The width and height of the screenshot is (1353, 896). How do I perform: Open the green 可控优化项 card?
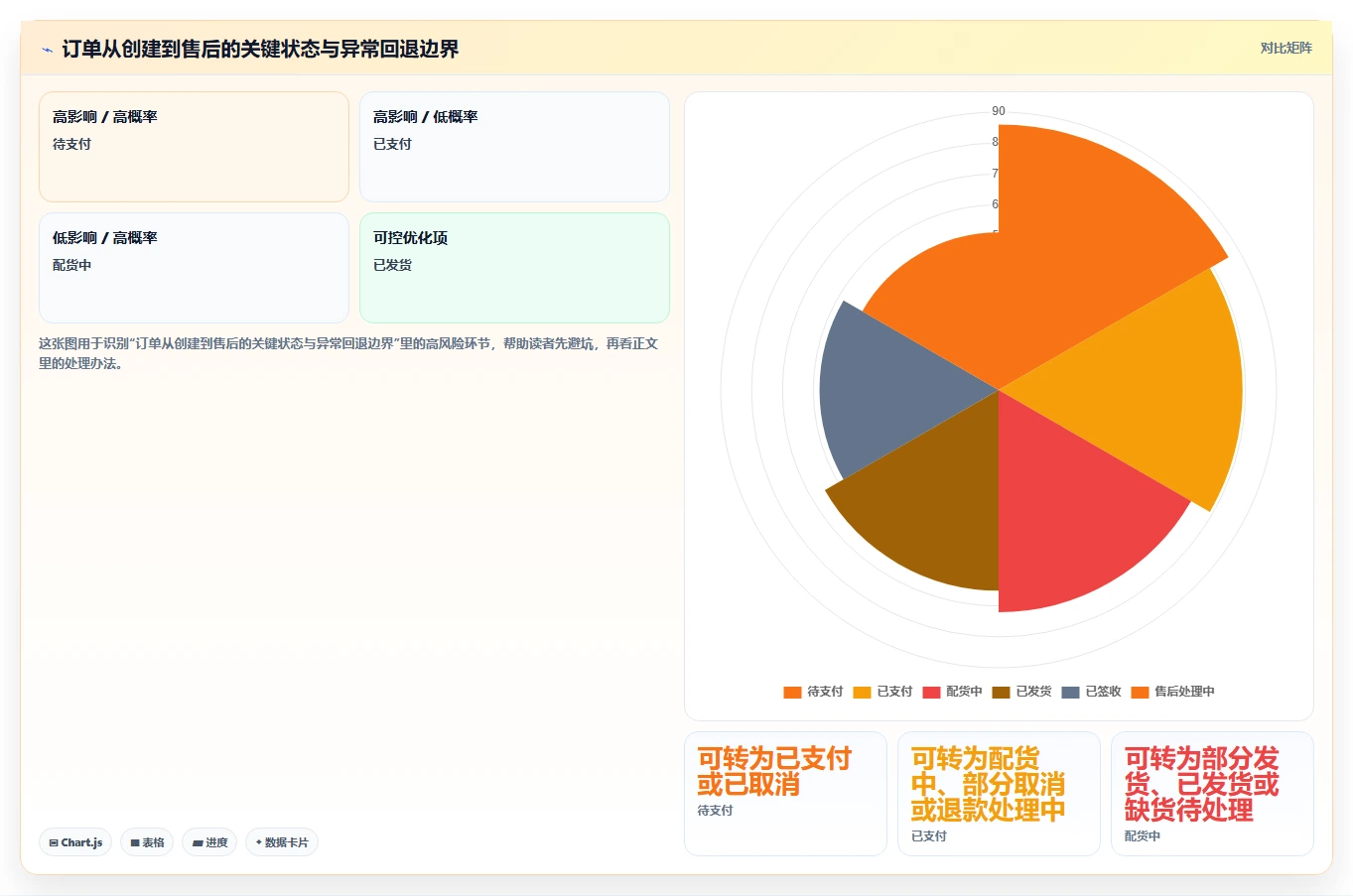coord(514,268)
